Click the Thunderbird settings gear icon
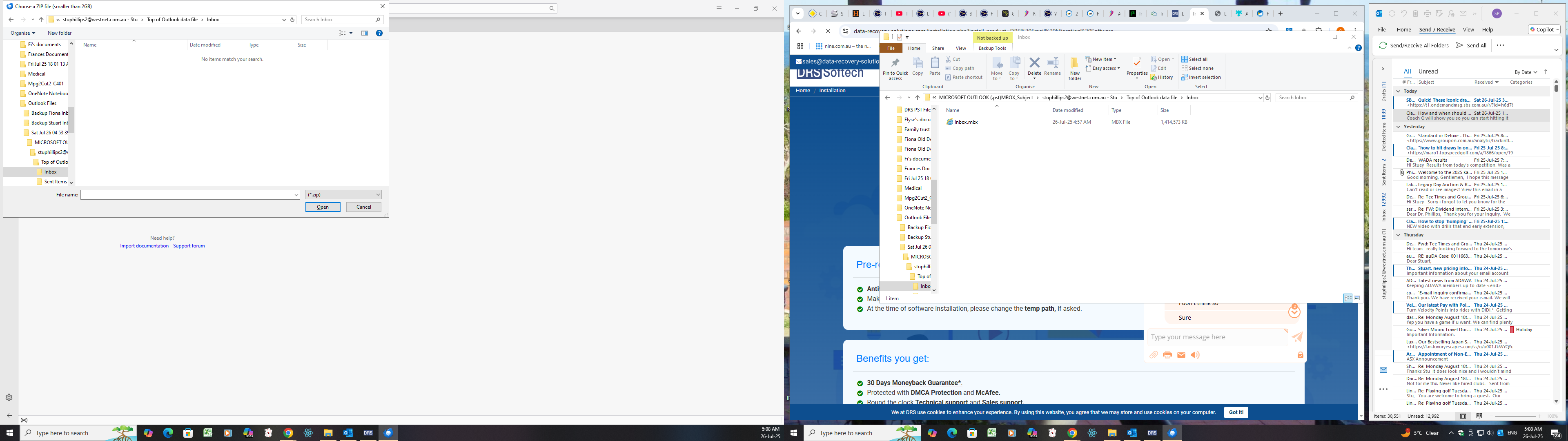 9,397
